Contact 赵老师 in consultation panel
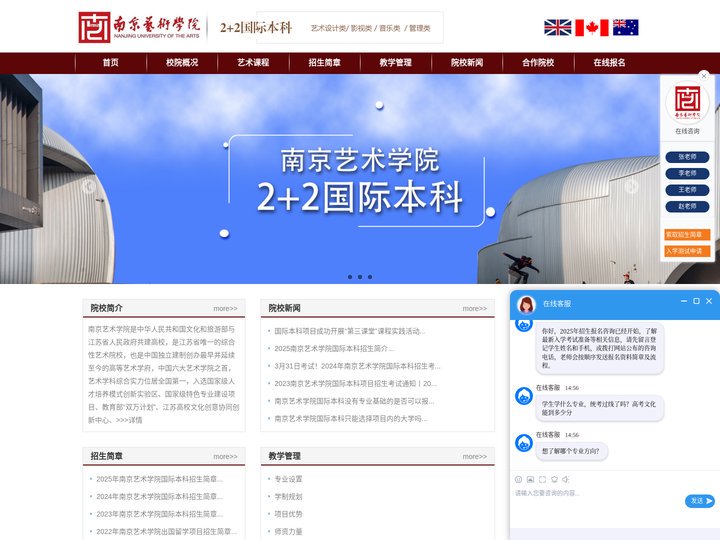This screenshot has width=720, height=540. 687,207
